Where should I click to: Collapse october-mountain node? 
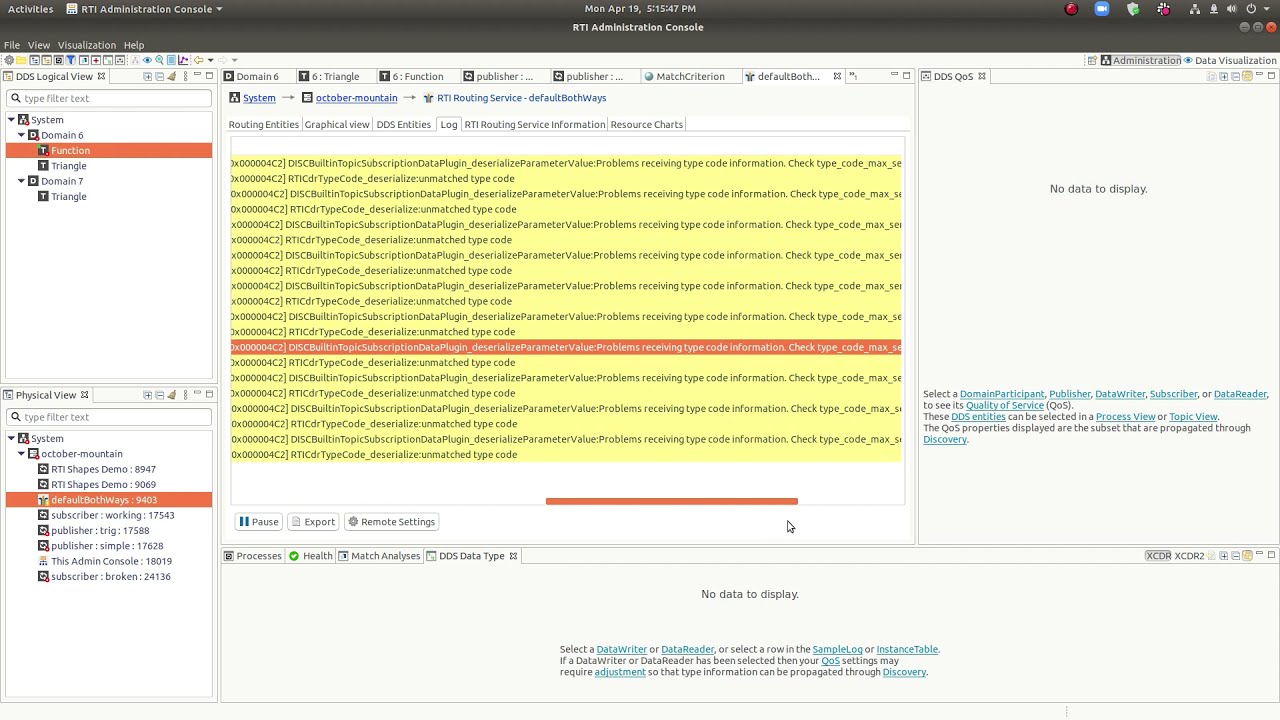pos(21,454)
